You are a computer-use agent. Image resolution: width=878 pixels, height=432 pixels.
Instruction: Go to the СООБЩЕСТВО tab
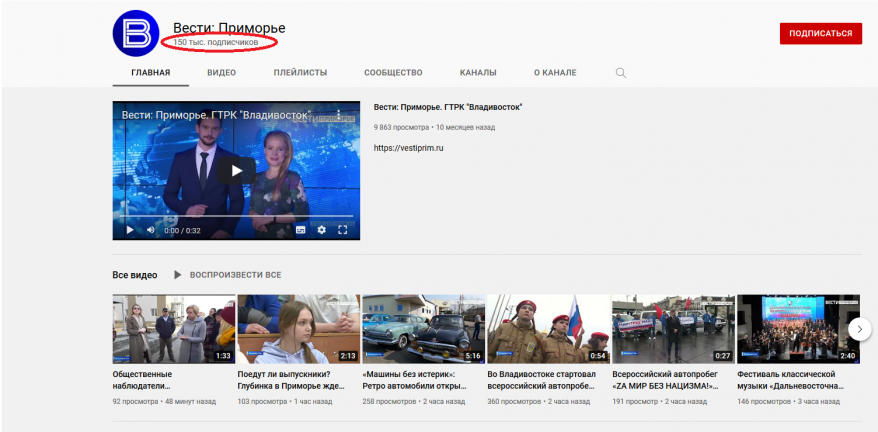click(x=393, y=73)
